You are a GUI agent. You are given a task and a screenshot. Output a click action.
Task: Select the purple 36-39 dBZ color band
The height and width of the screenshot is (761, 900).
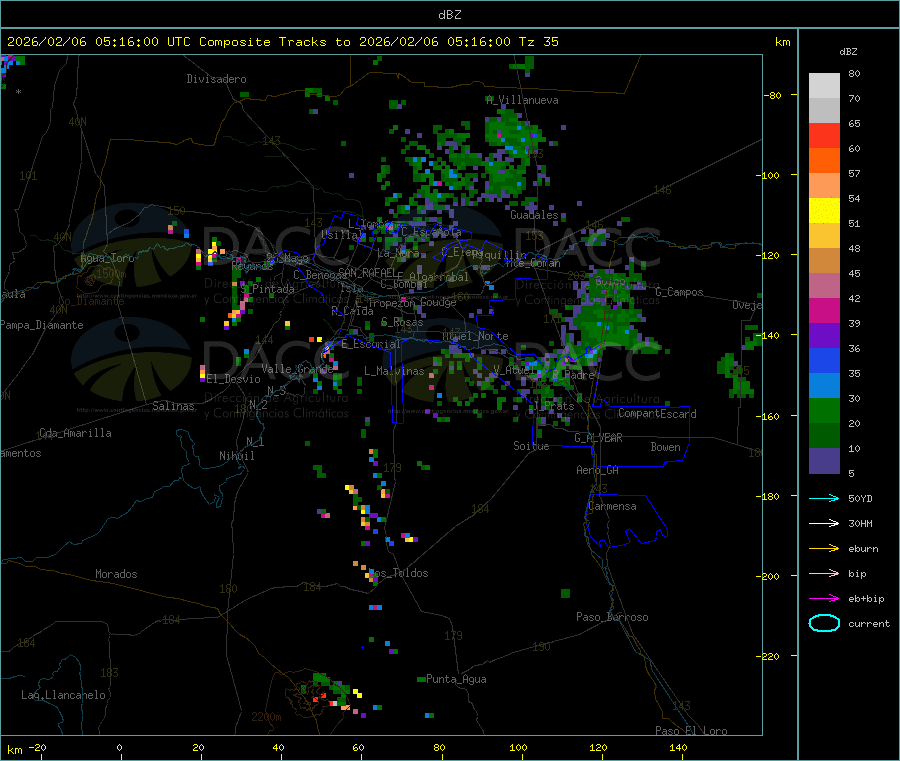click(824, 336)
